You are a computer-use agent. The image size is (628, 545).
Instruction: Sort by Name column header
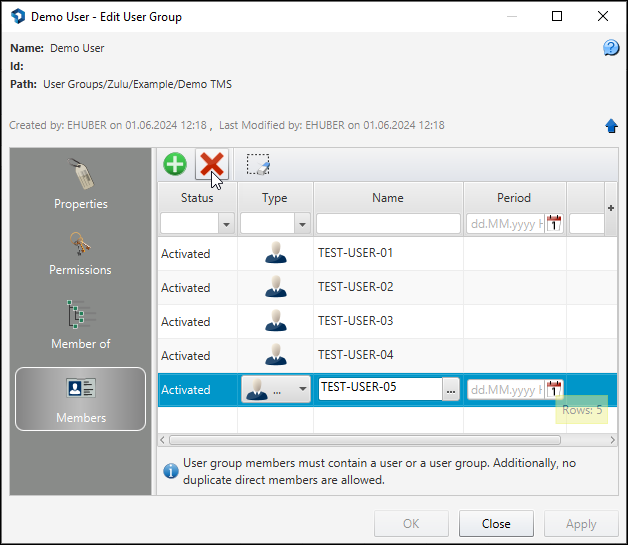coord(388,198)
